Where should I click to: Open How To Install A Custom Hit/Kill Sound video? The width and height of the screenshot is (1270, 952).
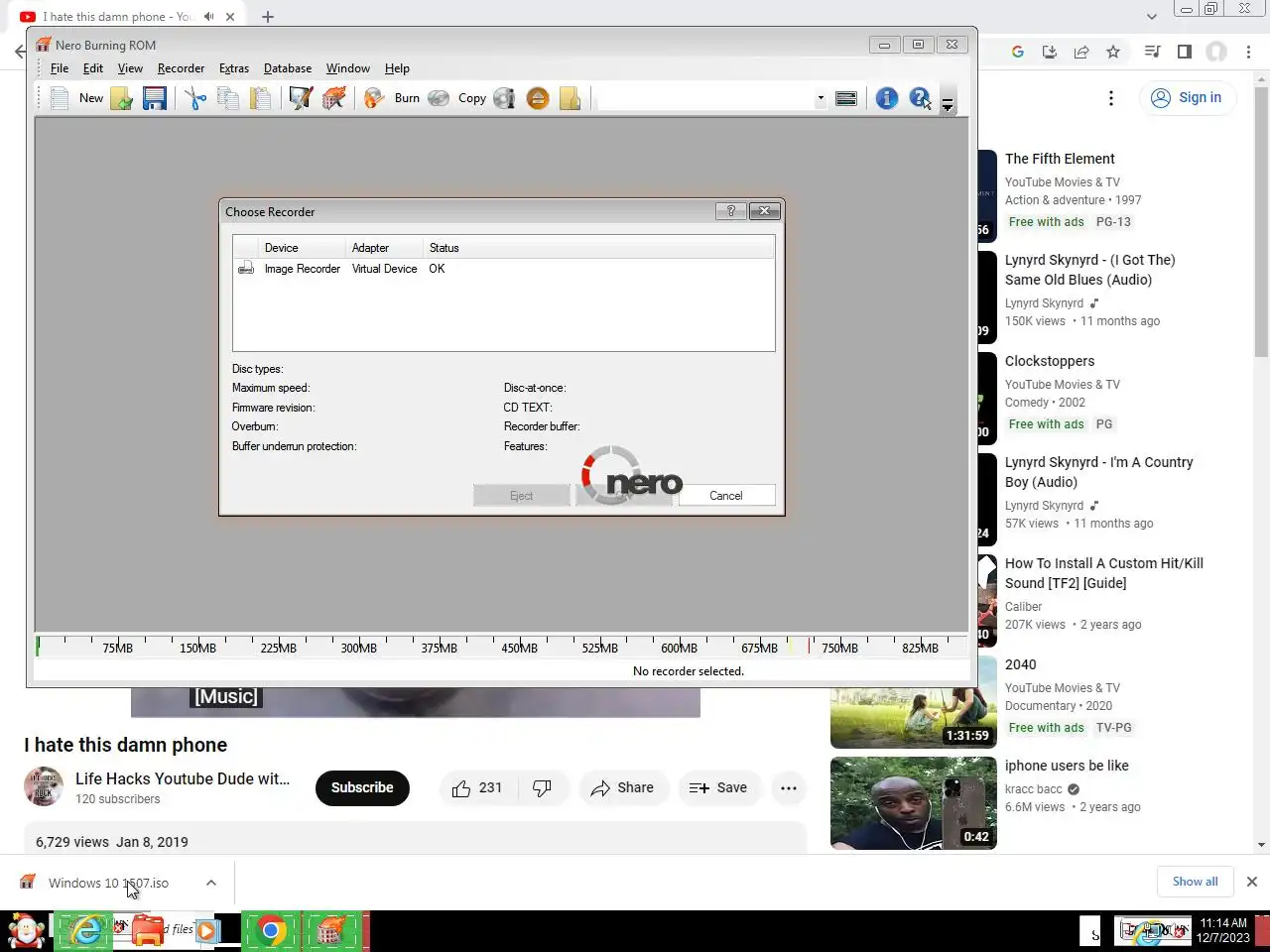(x=1104, y=573)
